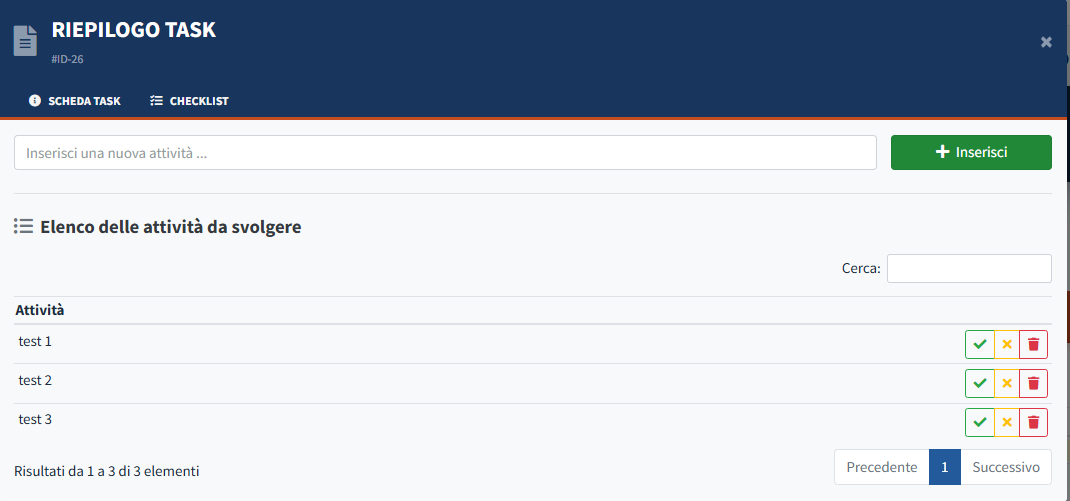Click yellow X icon for test 1
This screenshot has width=1070, height=501.
click(x=1007, y=344)
